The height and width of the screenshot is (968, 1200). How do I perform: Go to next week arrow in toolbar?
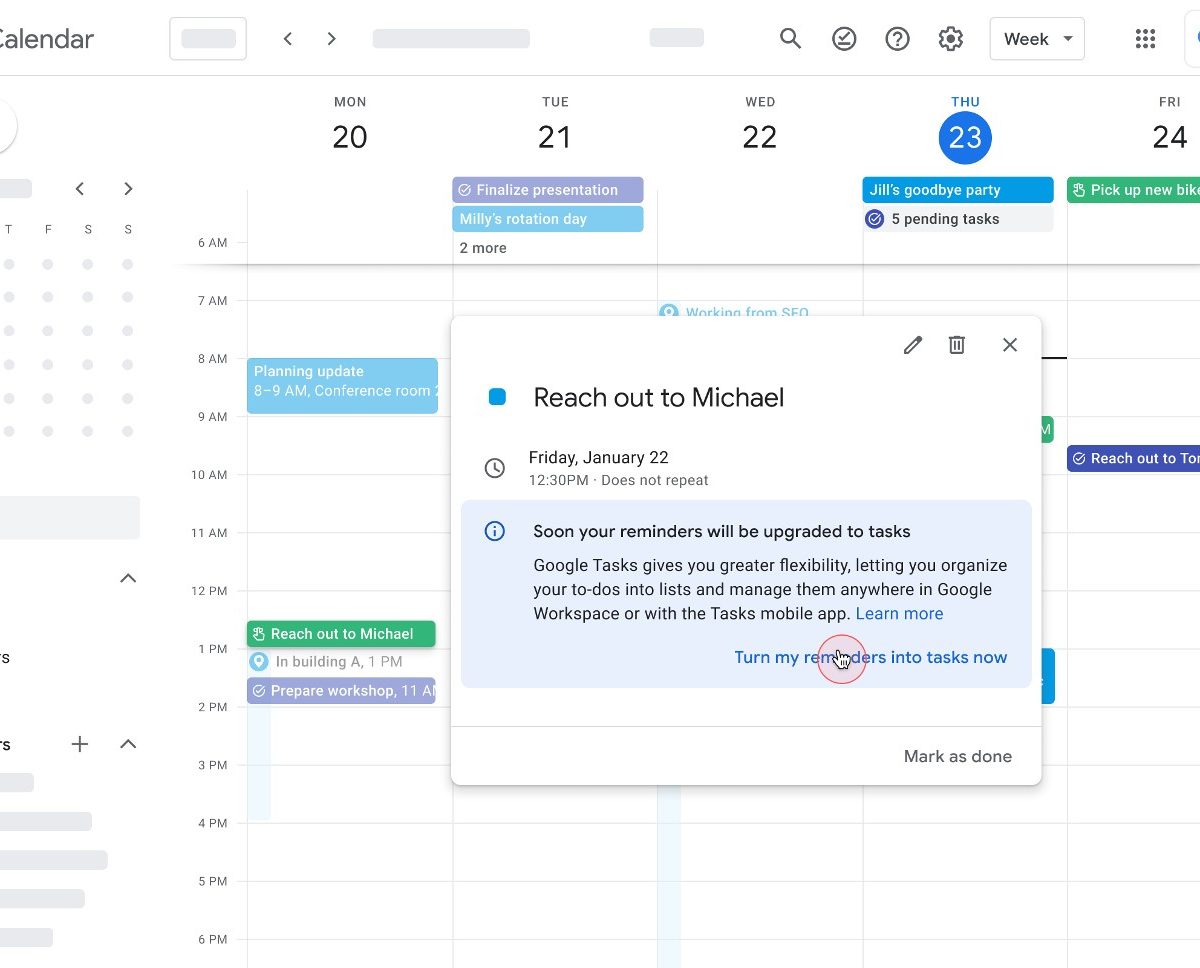pyautogui.click(x=332, y=39)
